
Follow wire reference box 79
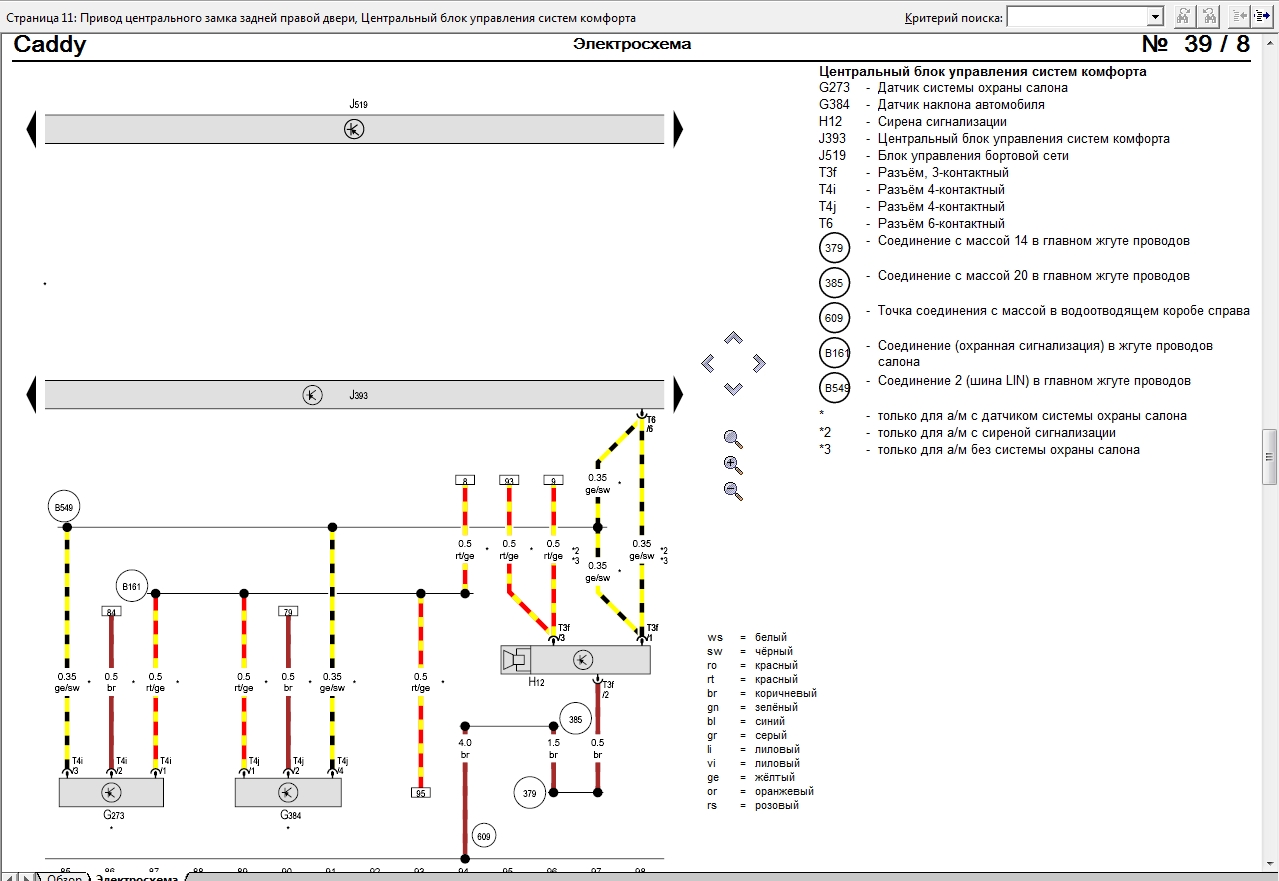(288, 611)
